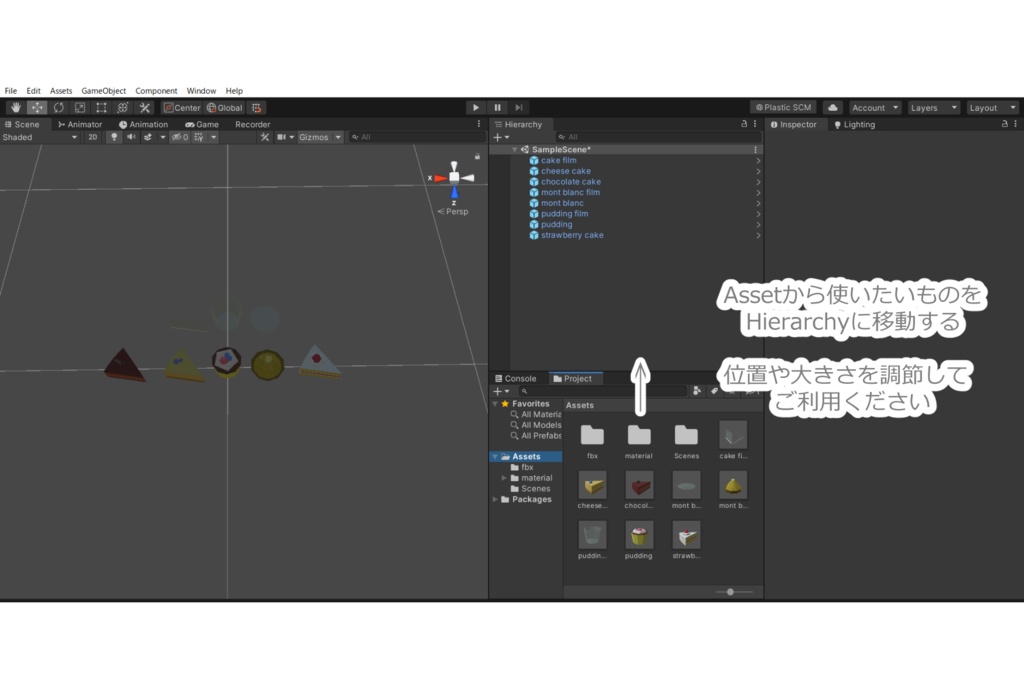The width and height of the screenshot is (1024, 692).
Task: Open prefab arrow for chocolate cake
Action: point(758,182)
